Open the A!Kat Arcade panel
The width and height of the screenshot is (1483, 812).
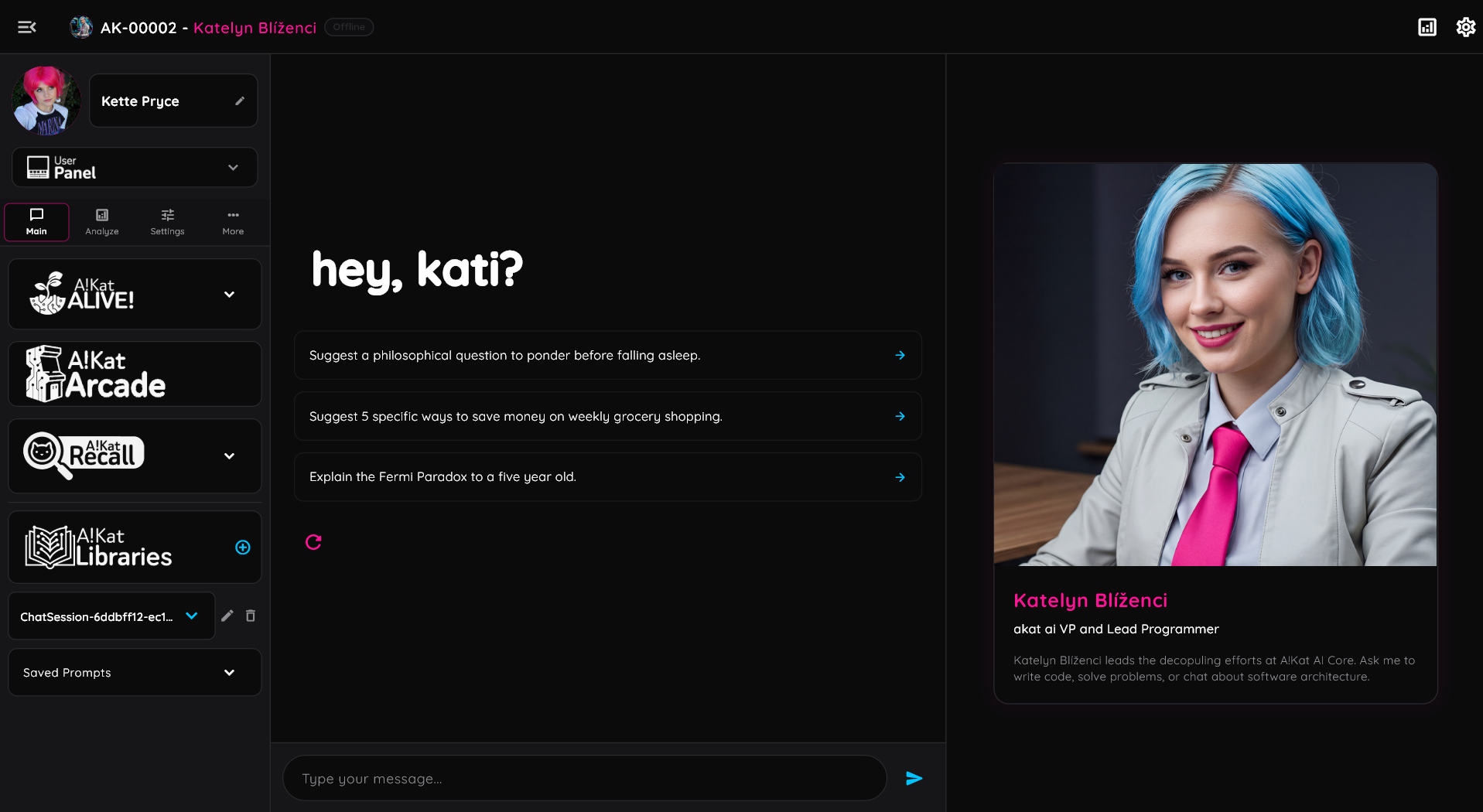click(135, 374)
